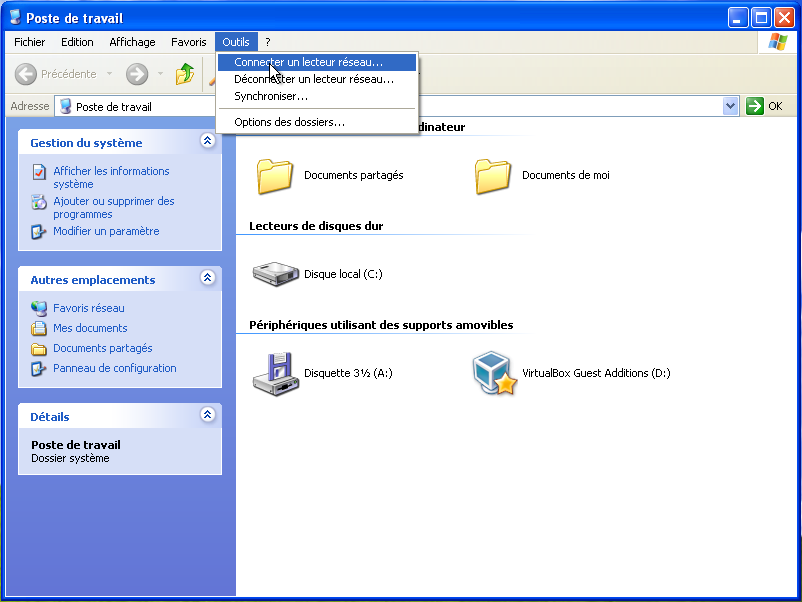The image size is (802, 602).
Task: Open the Affichage menu
Action: tap(132, 42)
